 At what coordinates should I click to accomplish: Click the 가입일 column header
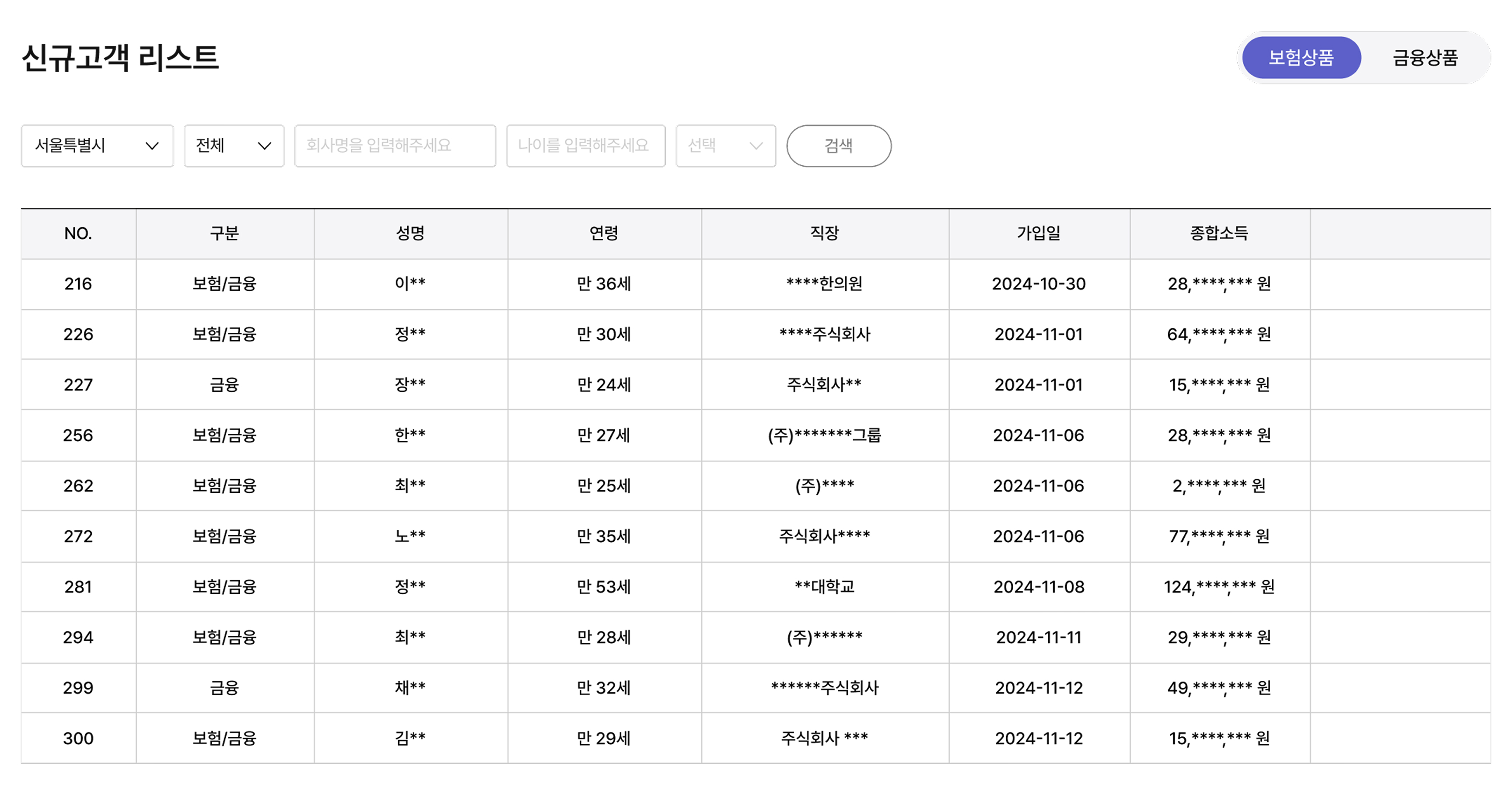pos(1038,234)
